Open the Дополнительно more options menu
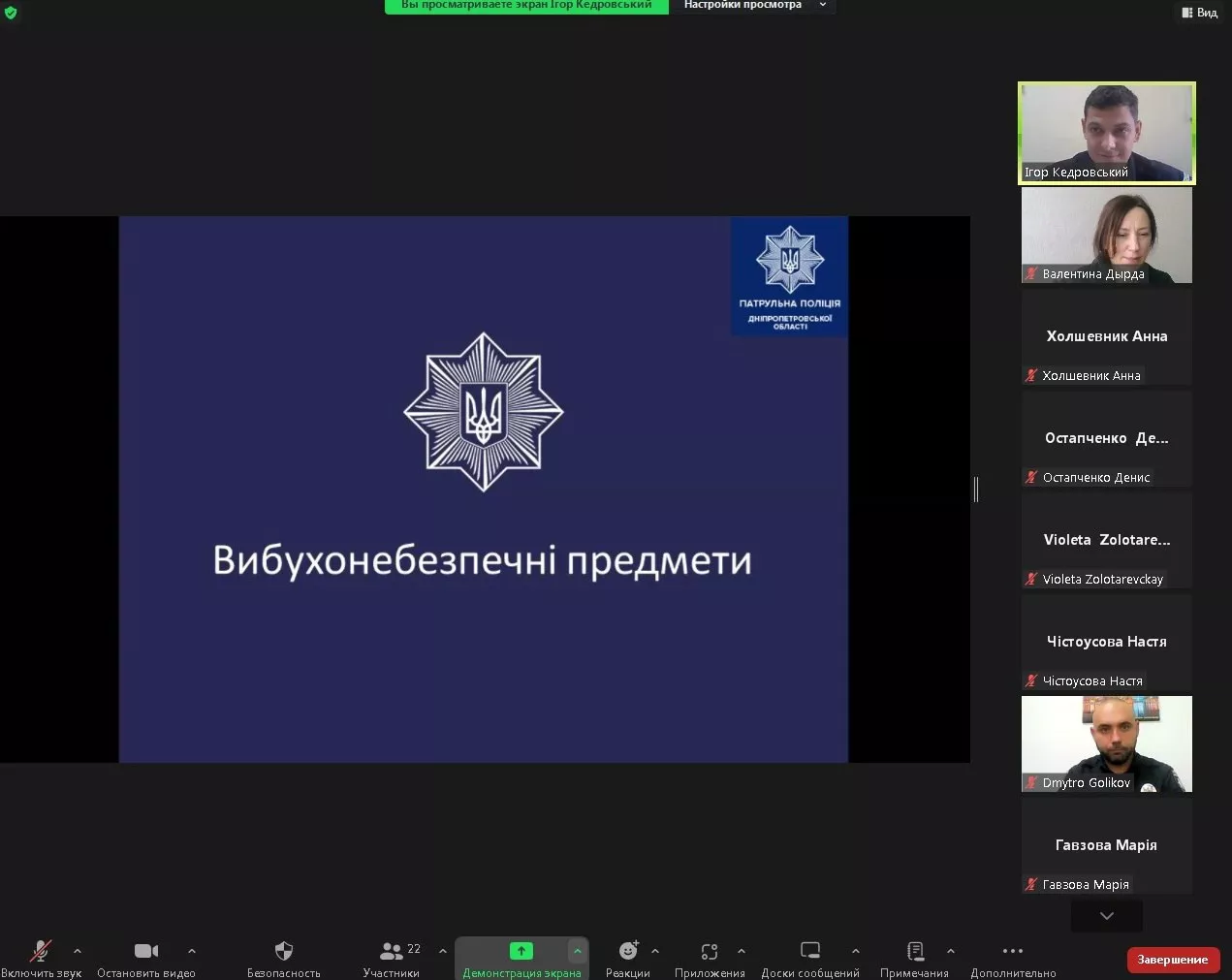 pos(1013,951)
